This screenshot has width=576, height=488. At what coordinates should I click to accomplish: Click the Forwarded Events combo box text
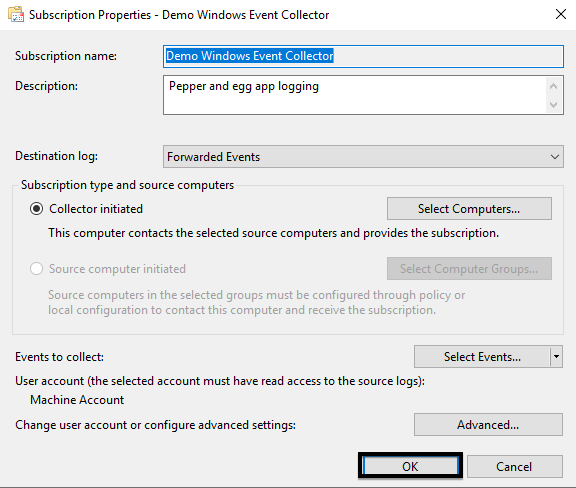pos(213,157)
